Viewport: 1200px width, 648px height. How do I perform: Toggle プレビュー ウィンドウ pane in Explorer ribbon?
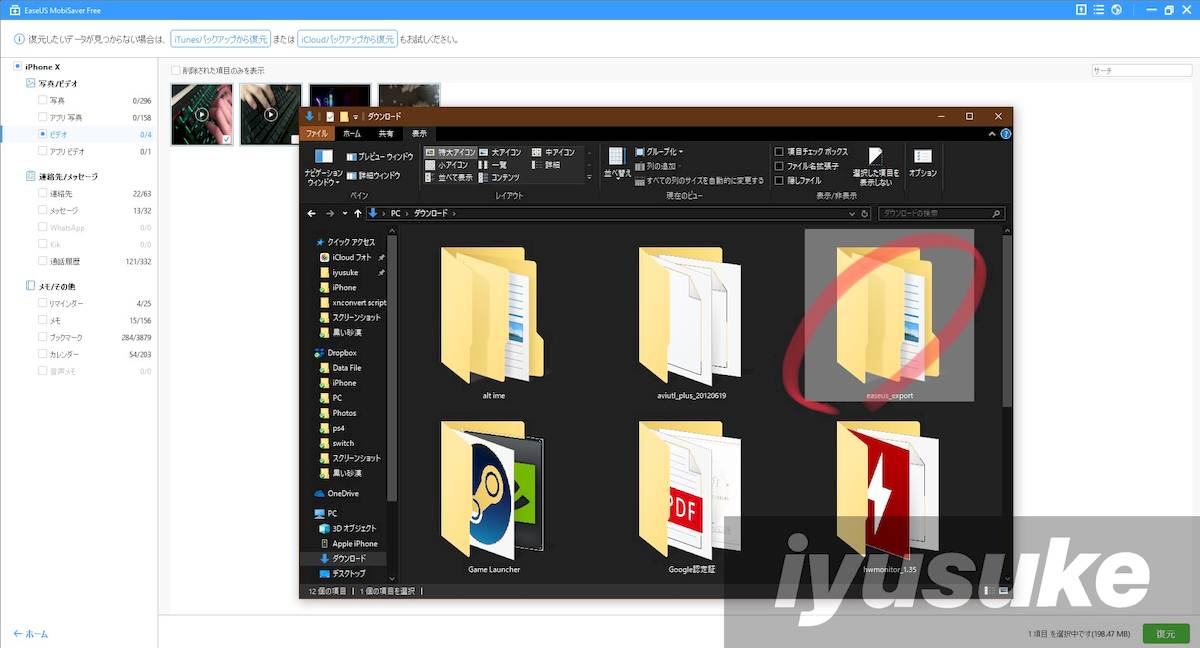click(380, 157)
